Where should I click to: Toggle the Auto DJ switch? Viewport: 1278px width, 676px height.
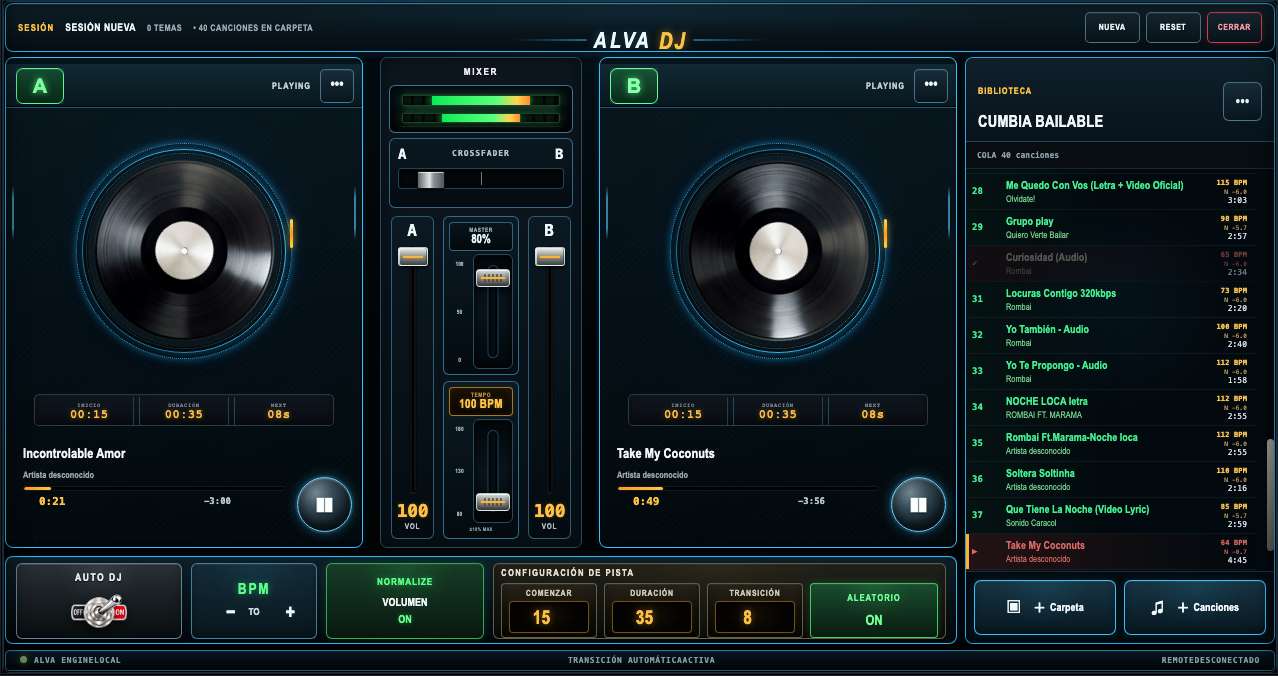[99, 611]
